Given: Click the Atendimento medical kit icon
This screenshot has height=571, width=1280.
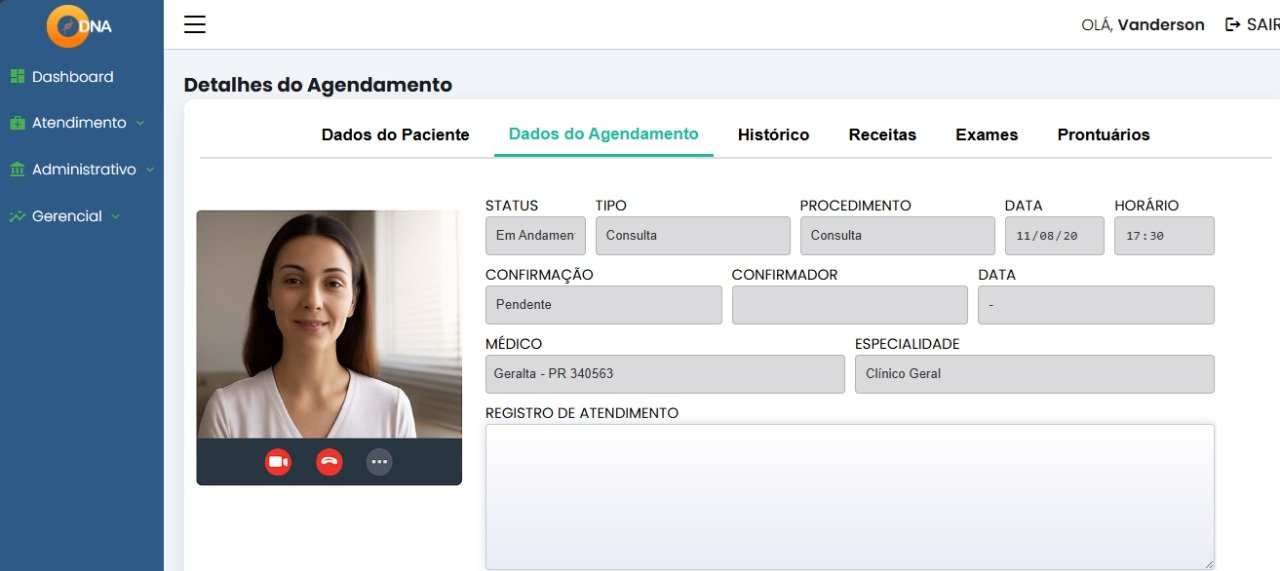Looking at the screenshot, I should [17, 123].
